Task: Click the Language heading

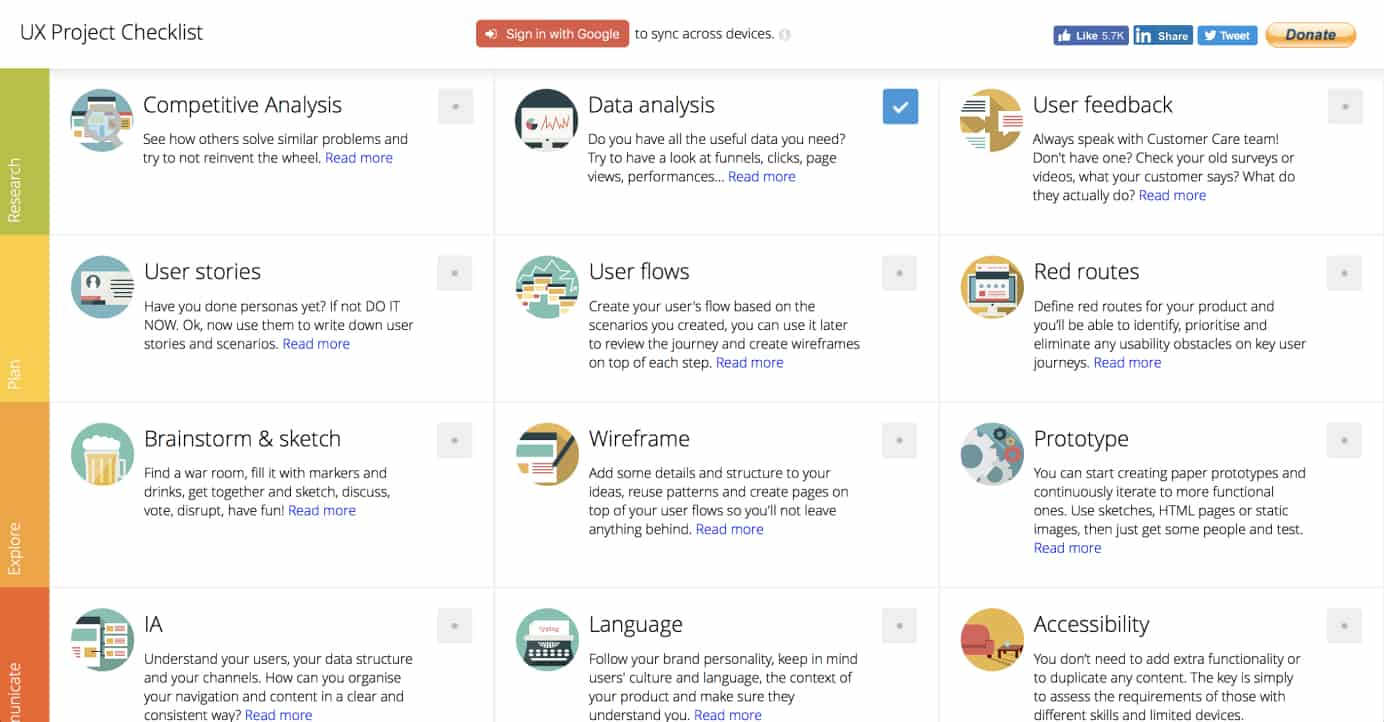Action: click(636, 624)
